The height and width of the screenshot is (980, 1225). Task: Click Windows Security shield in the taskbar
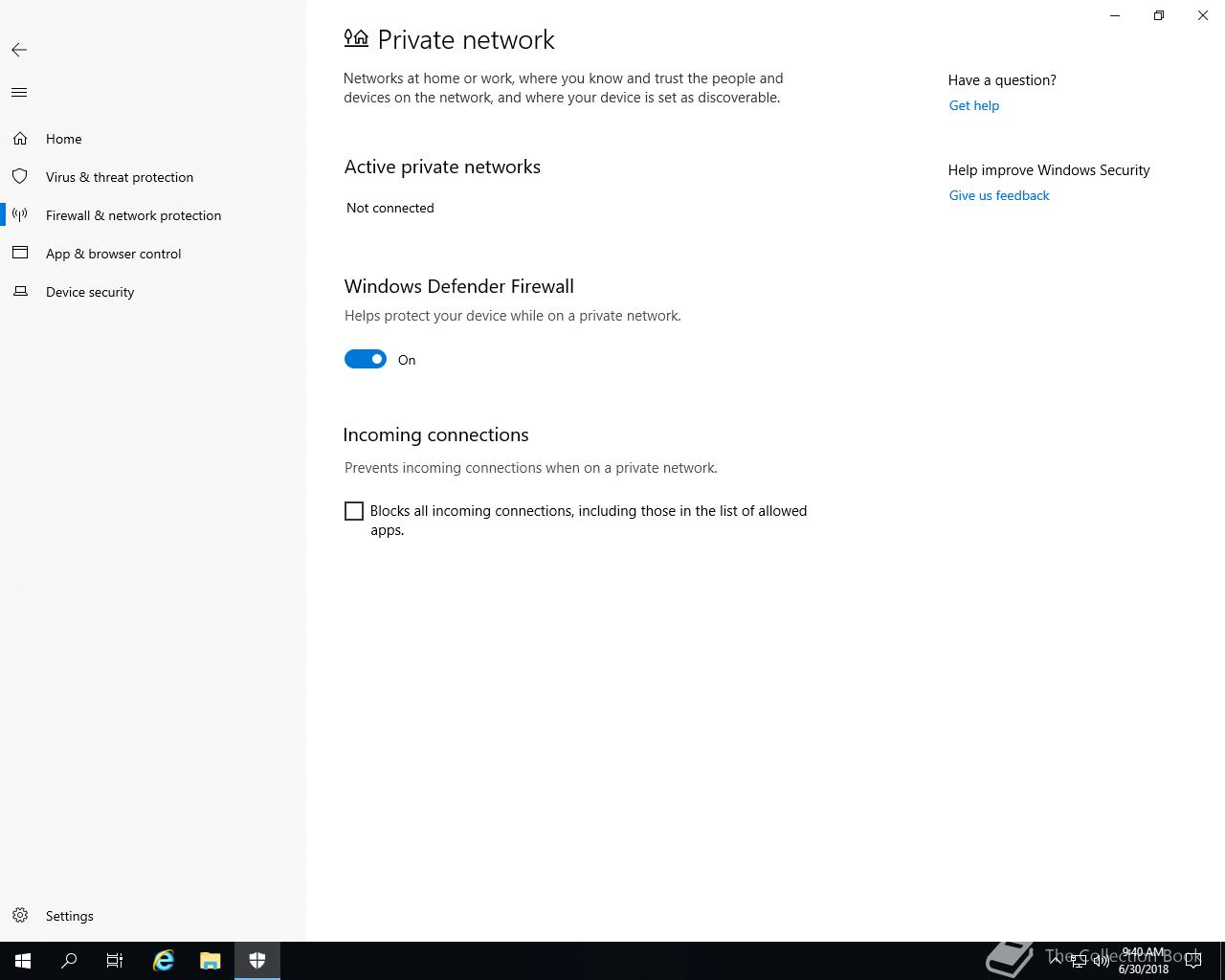257,961
